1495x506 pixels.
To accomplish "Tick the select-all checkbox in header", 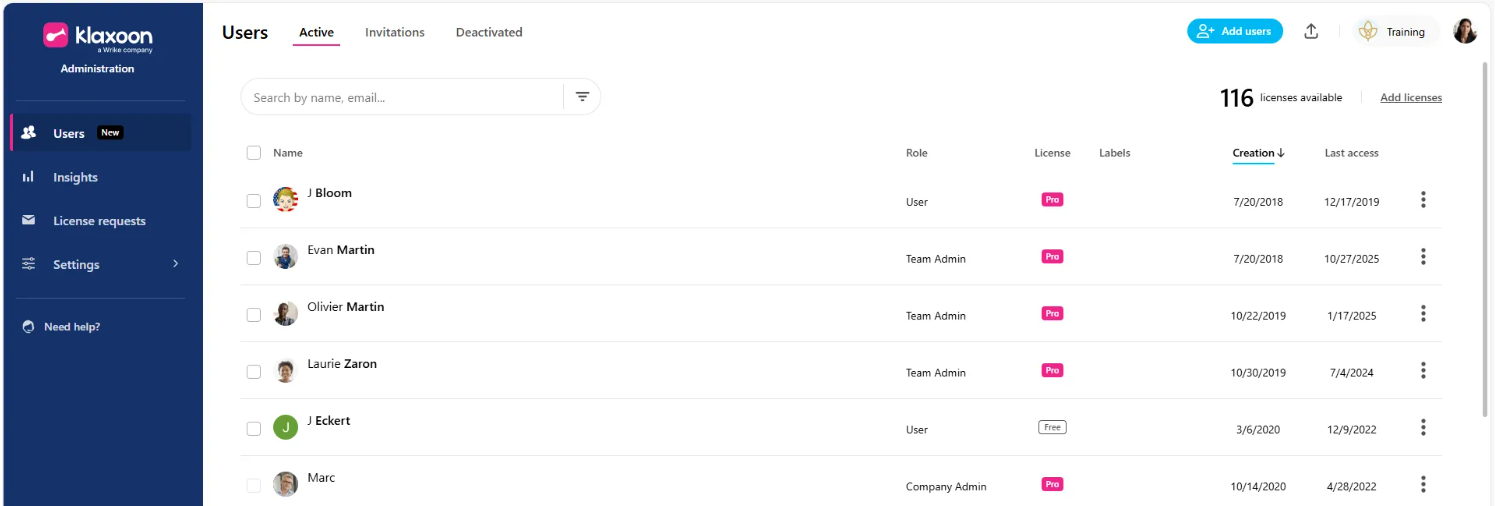I will tap(254, 153).
